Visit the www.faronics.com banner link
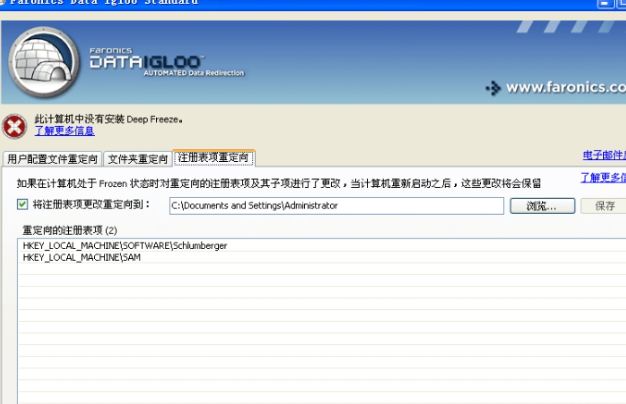This screenshot has height=404, width=626. [x=566, y=87]
